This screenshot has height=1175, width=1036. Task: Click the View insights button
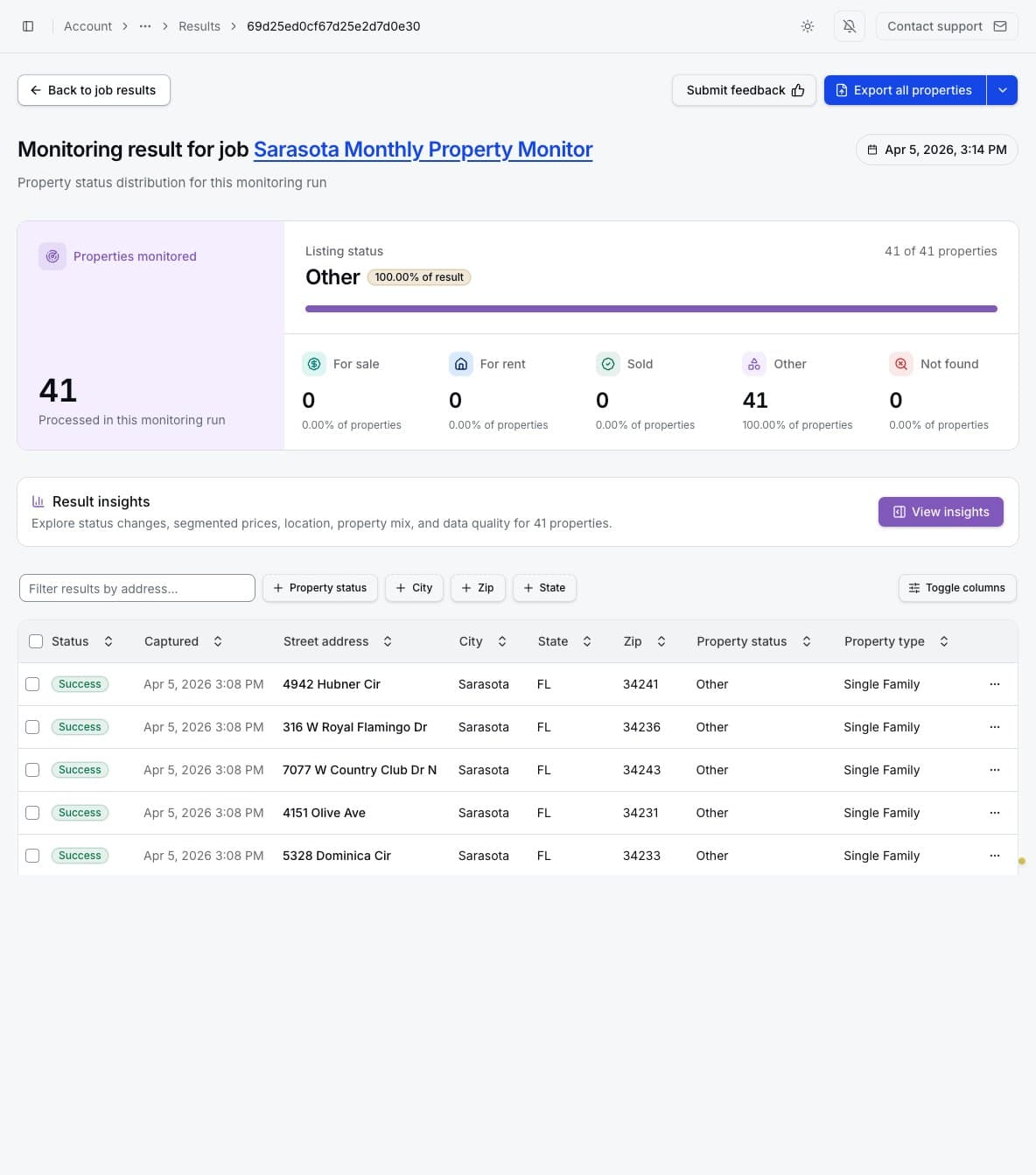click(x=941, y=512)
